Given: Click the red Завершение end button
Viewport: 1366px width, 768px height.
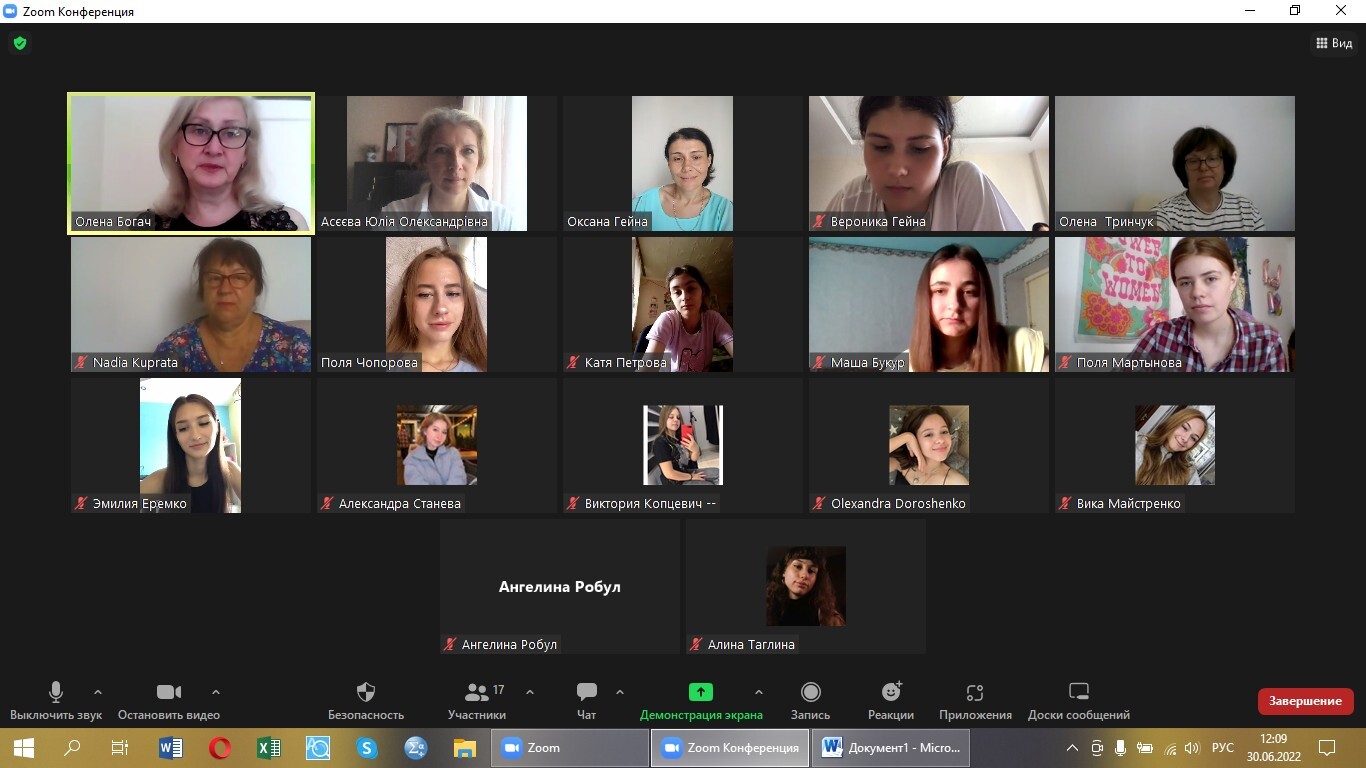Looking at the screenshot, I should [x=1305, y=701].
